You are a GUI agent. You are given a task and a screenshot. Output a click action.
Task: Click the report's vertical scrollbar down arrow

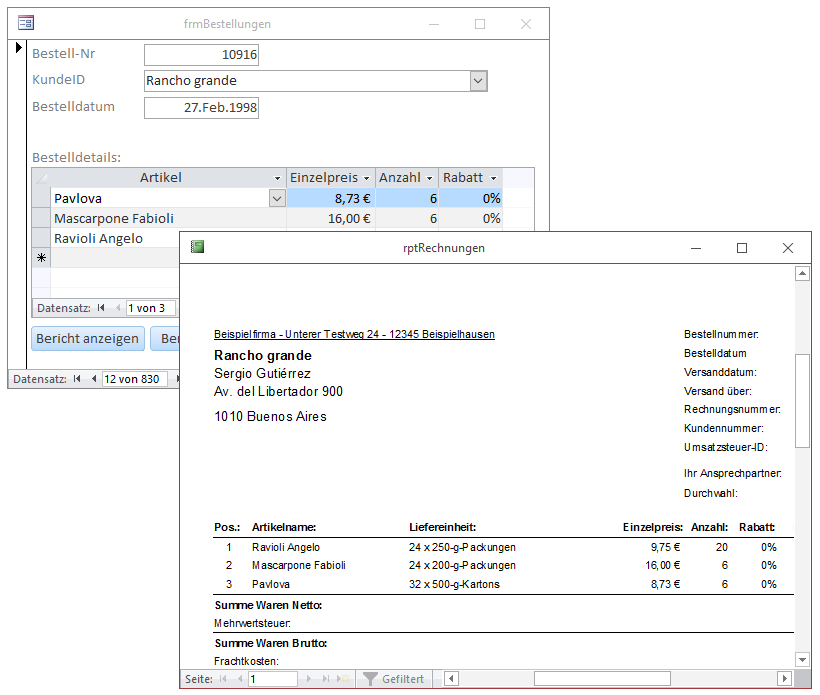[801, 659]
